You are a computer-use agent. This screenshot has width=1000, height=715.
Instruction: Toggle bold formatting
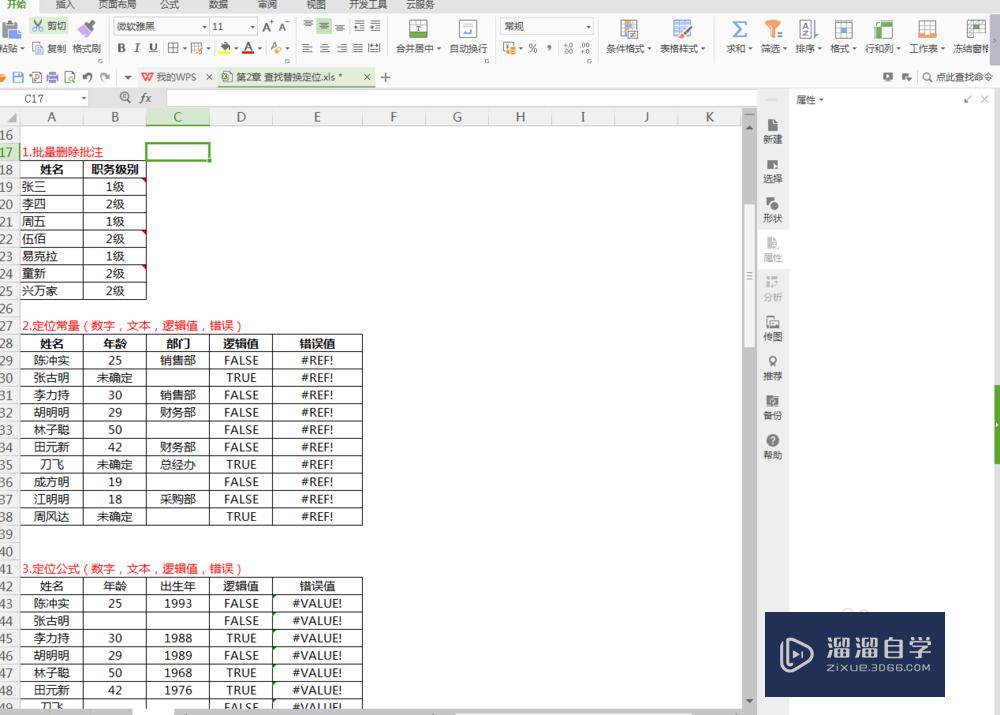(121, 48)
